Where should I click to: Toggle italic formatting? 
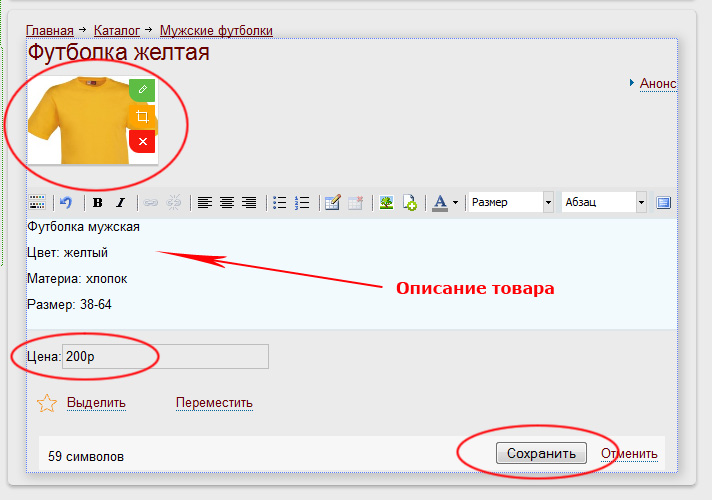coord(120,203)
